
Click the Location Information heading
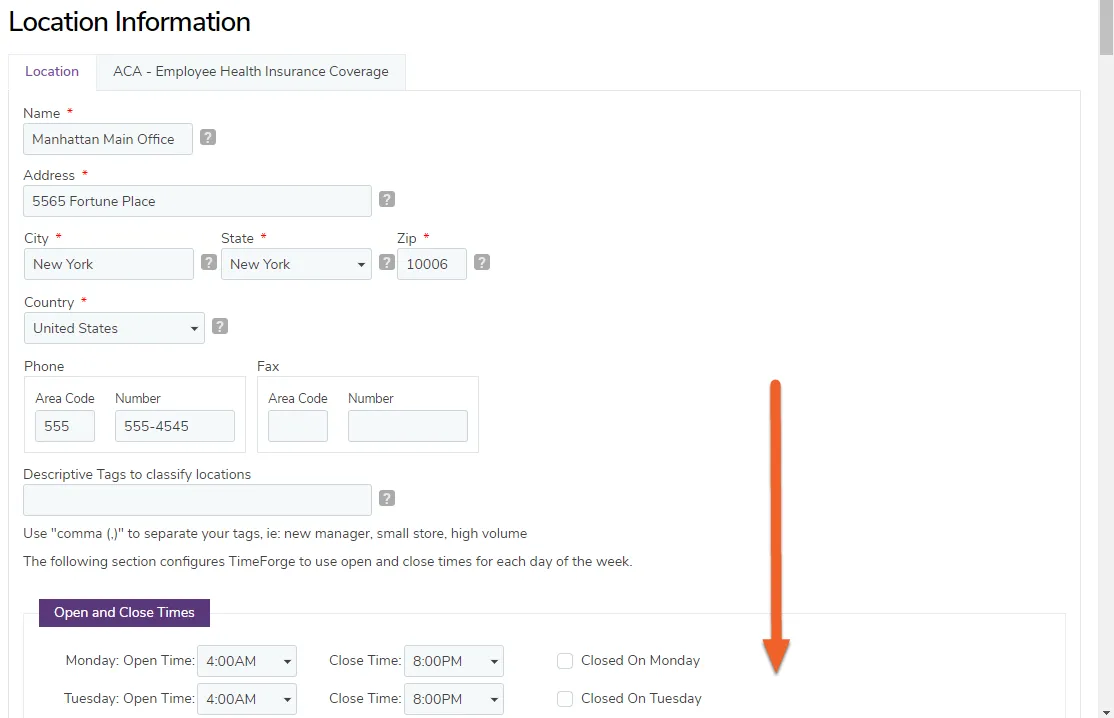[x=129, y=21]
